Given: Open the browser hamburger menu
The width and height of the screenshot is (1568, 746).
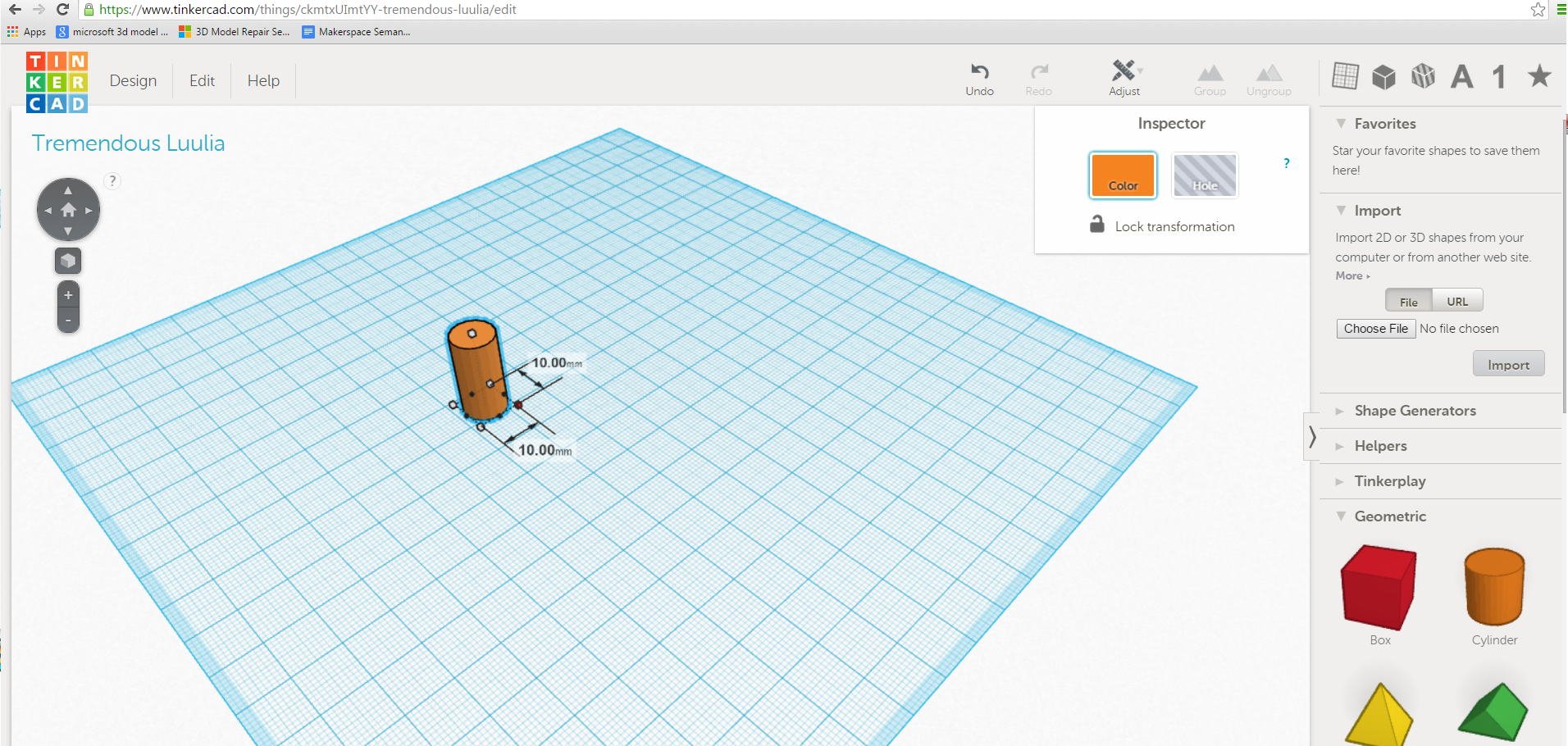Looking at the screenshot, I should click(x=1561, y=10).
